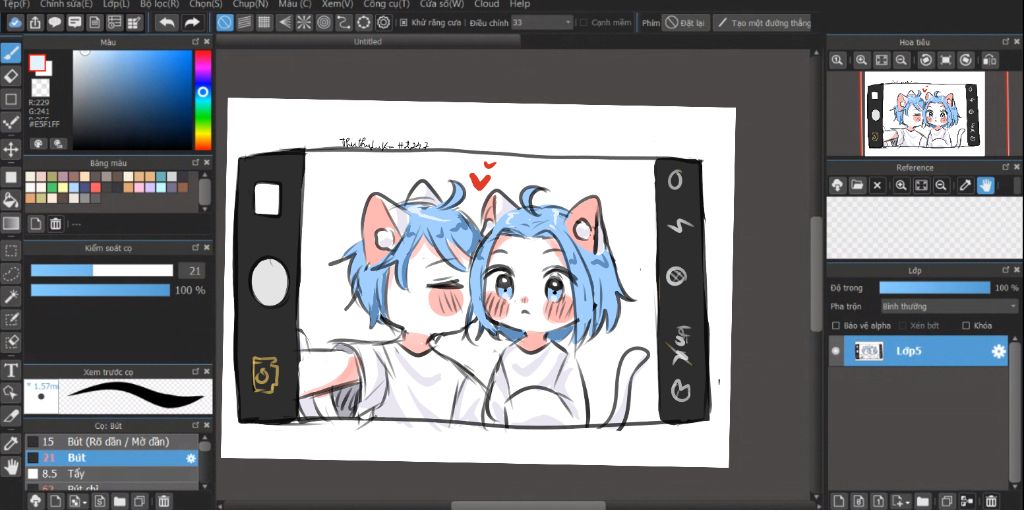Delete the layer with the trash icon in Layer panel
The width and height of the screenshot is (1024, 510).
pyautogui.click(x=991, y=501)
